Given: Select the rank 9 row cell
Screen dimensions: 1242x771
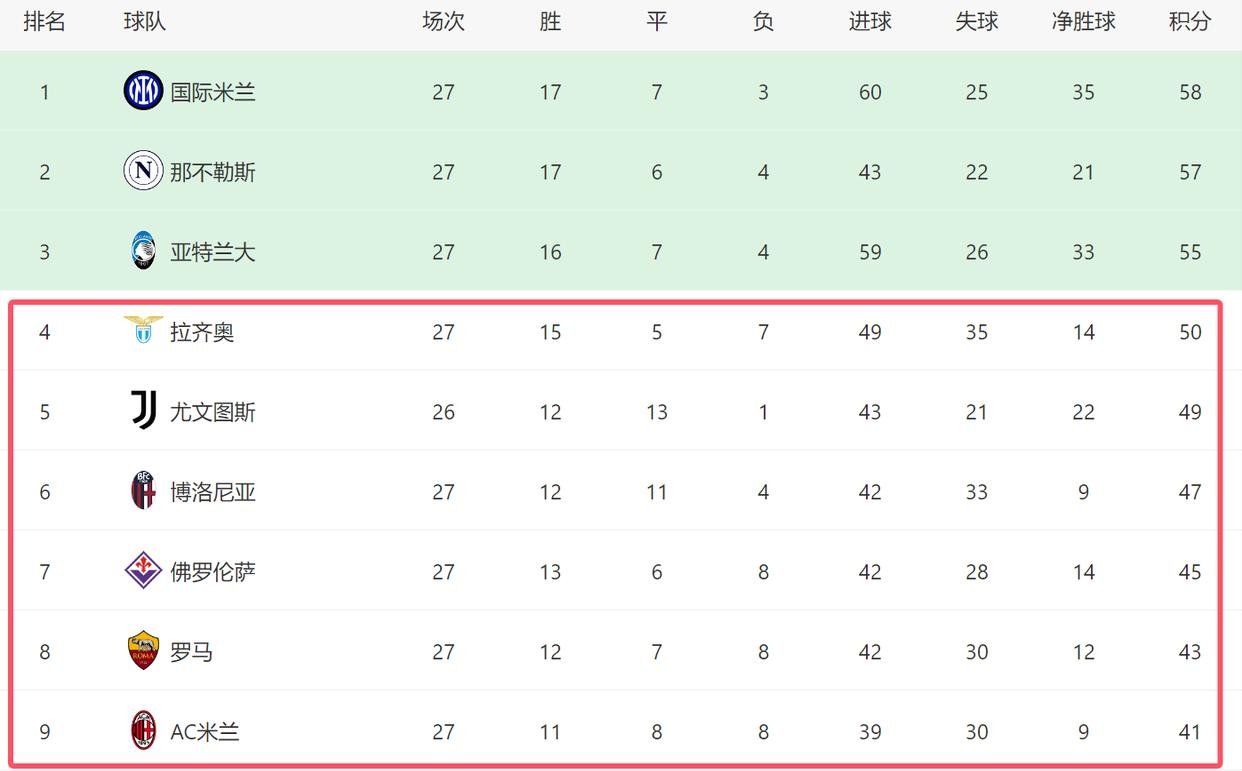Looking at the screenshot, I should tap(44, 732).
